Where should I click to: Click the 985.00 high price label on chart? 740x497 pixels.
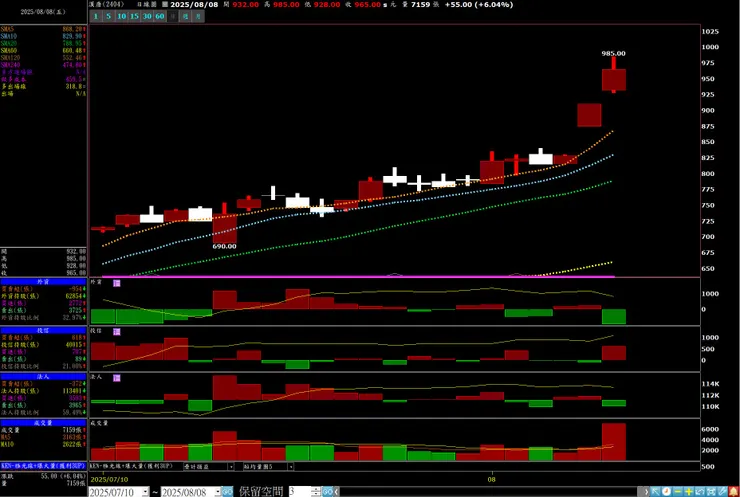coord(614,53)
